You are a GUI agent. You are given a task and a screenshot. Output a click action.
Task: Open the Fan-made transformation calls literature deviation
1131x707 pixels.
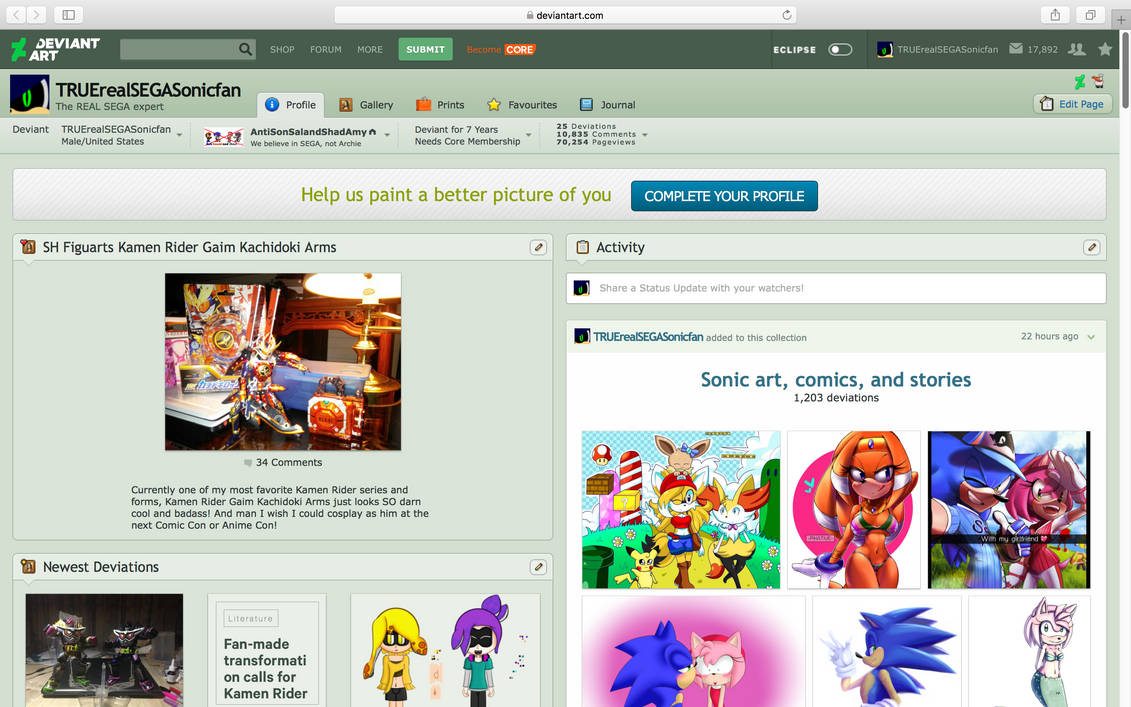267,650
